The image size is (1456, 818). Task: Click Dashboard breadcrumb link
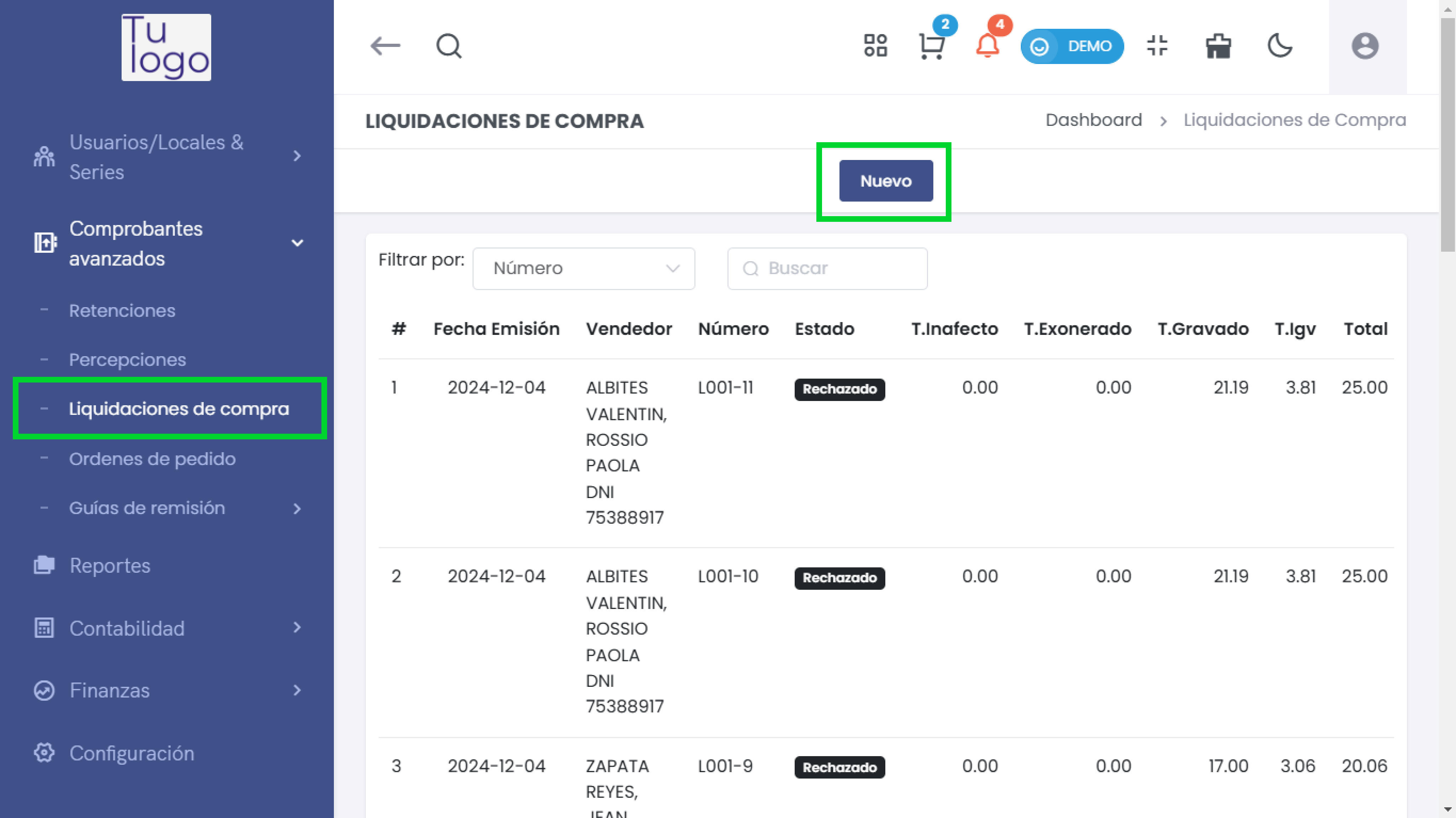tap(1093, 120)
